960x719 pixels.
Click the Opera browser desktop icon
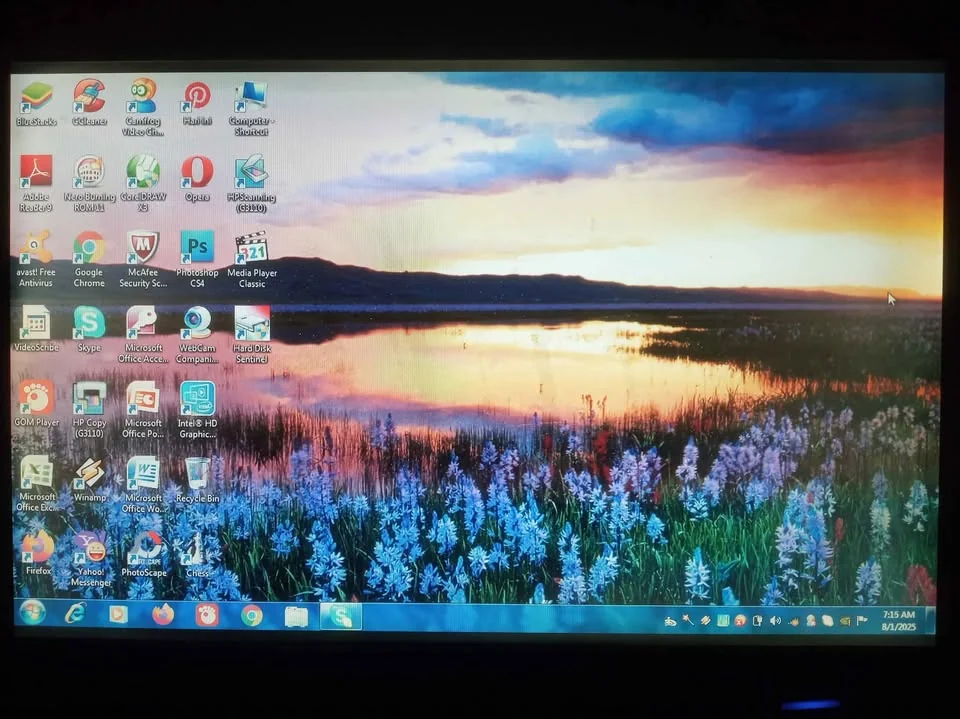(197, 179)
